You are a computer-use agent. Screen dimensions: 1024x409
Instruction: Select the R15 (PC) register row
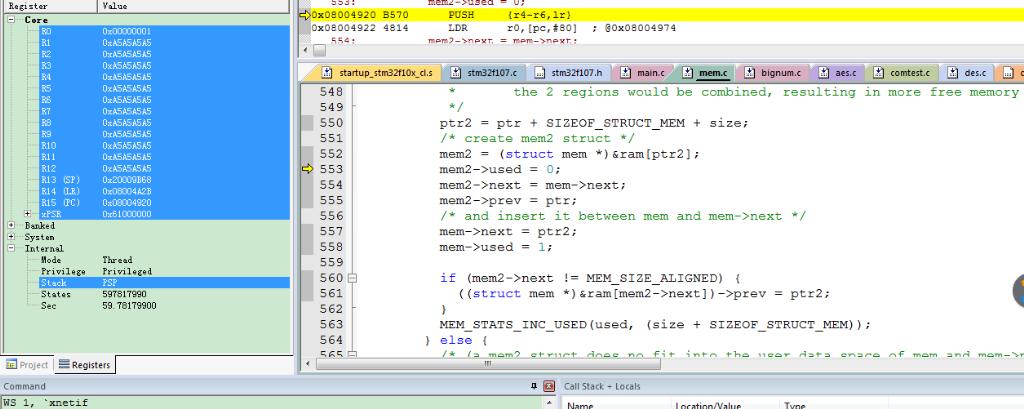pyautogui.click(x=165, y=203)
